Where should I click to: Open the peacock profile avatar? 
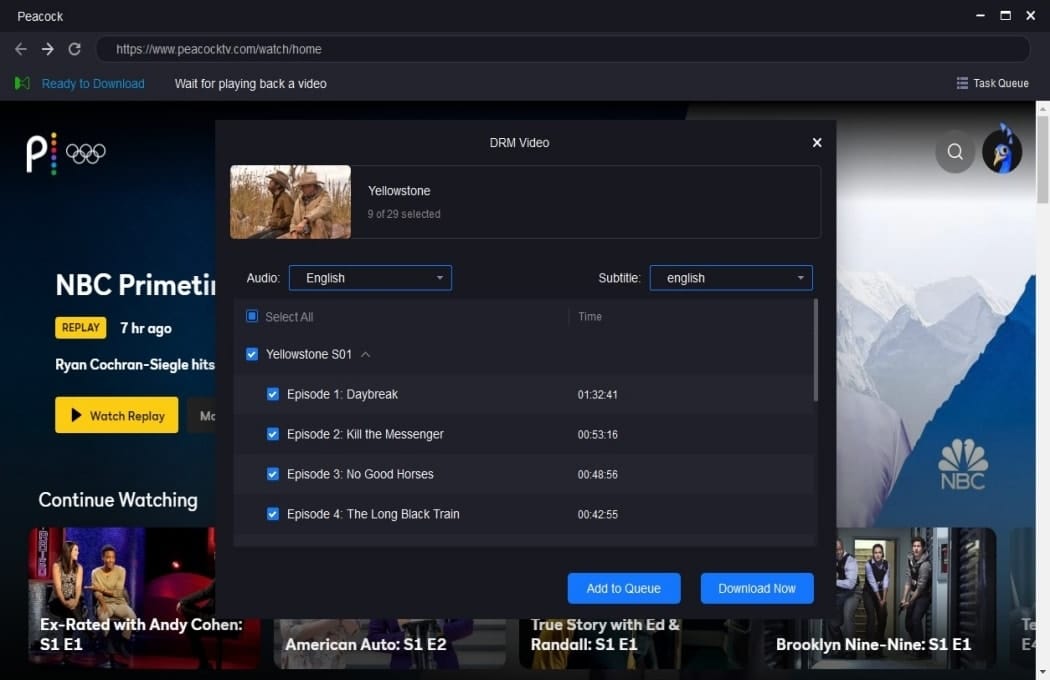(1002, 150)
